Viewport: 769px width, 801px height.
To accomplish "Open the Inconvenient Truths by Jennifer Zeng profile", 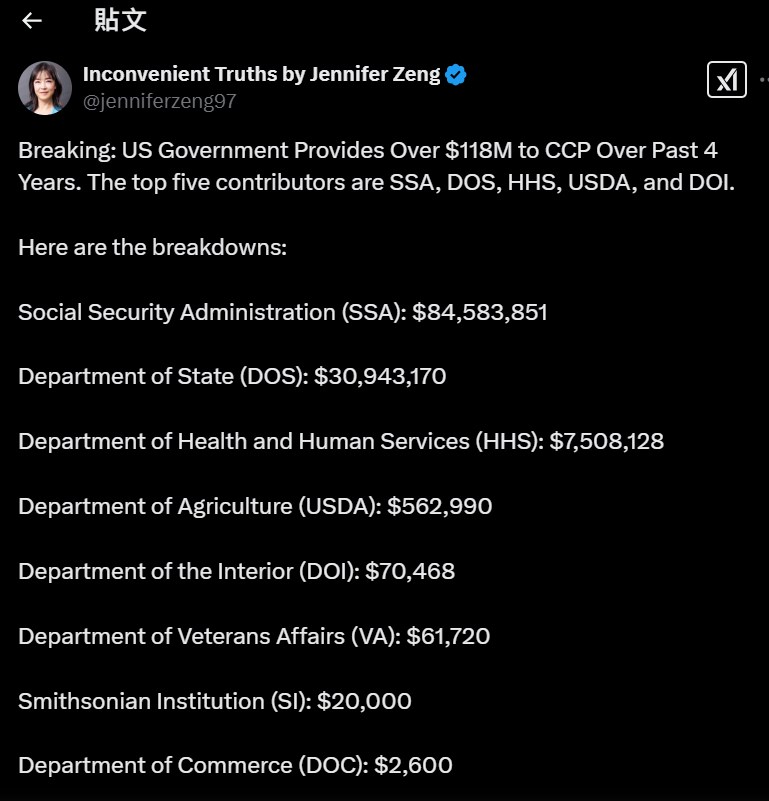I will click(261, 74).
